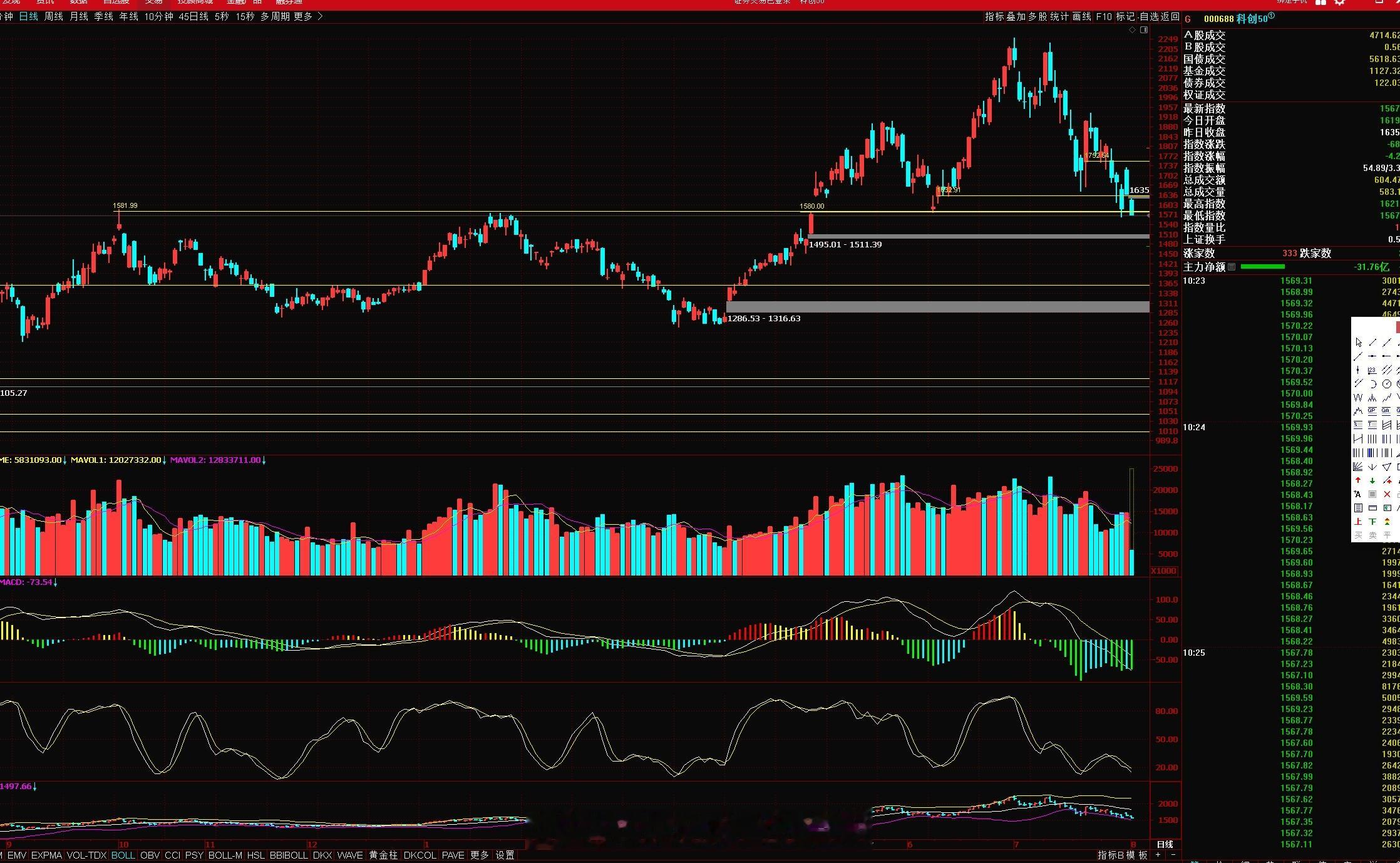Expand 更多 periods in the top bar
The height and width of the screenshot is (863, 1400).
(x=303, y=16)
